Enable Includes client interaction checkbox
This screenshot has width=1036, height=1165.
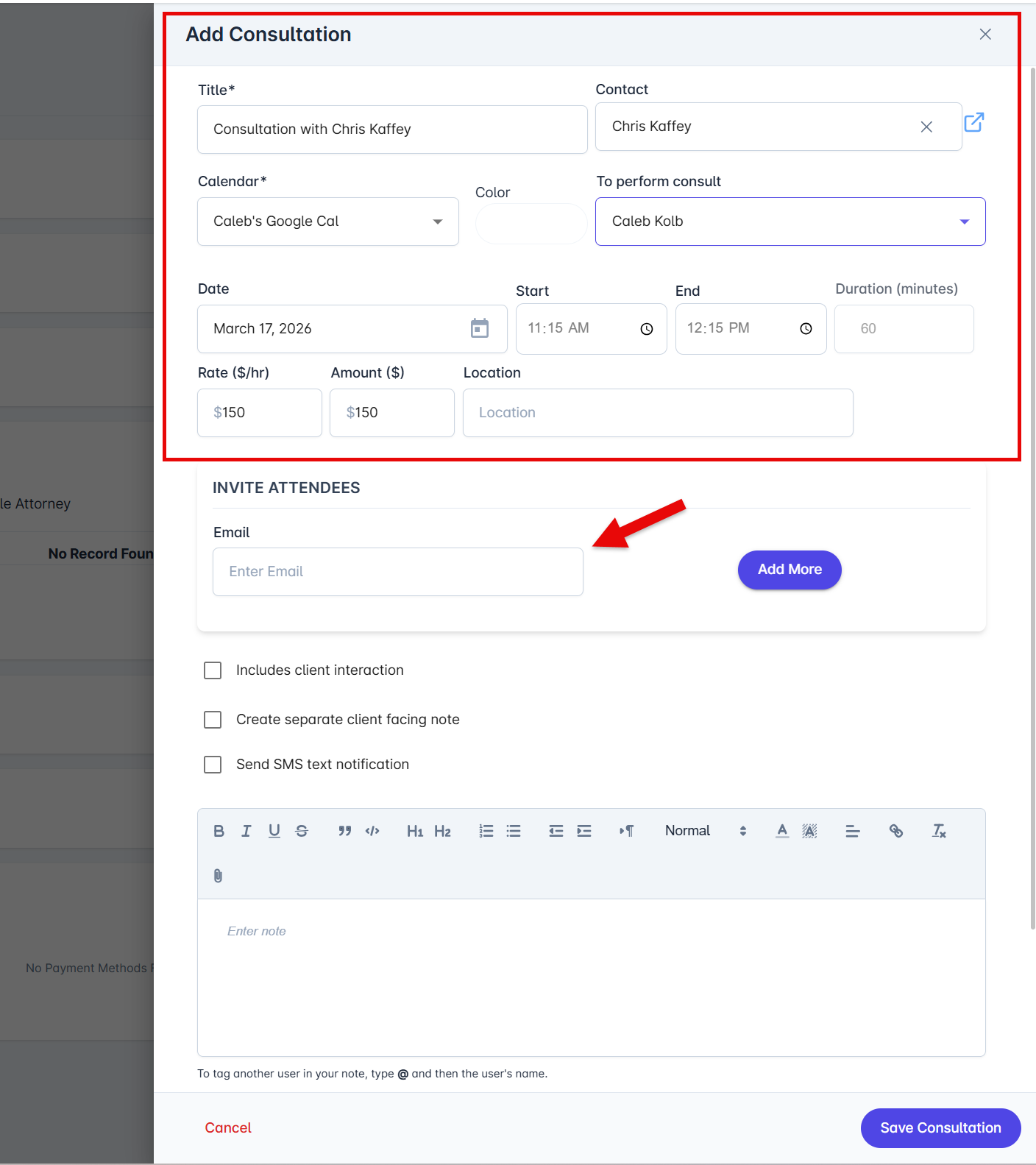tap(213, 670)
